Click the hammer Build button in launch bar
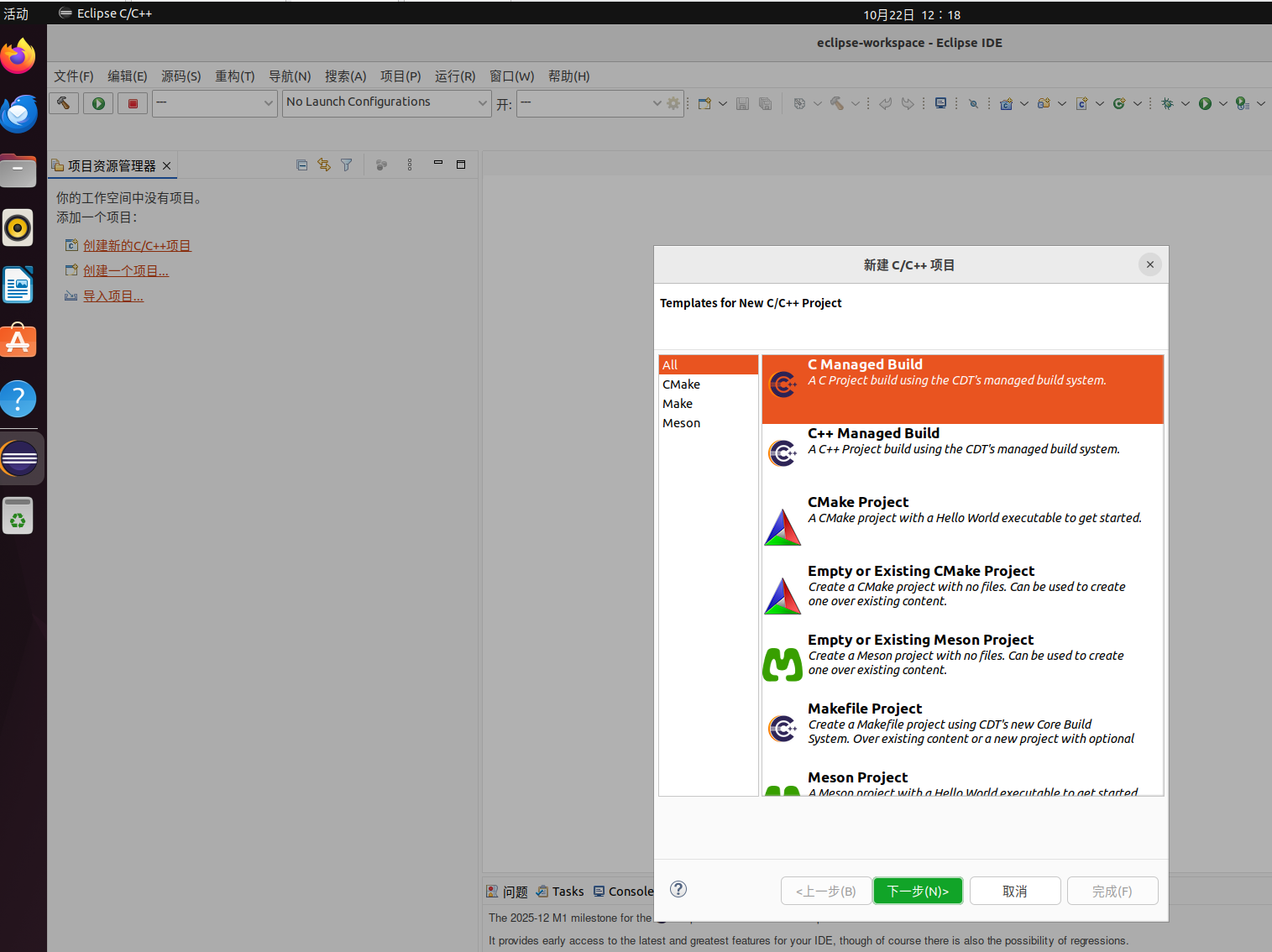The width and height of the screenshot is (1272, 952). tap(64, 103)
